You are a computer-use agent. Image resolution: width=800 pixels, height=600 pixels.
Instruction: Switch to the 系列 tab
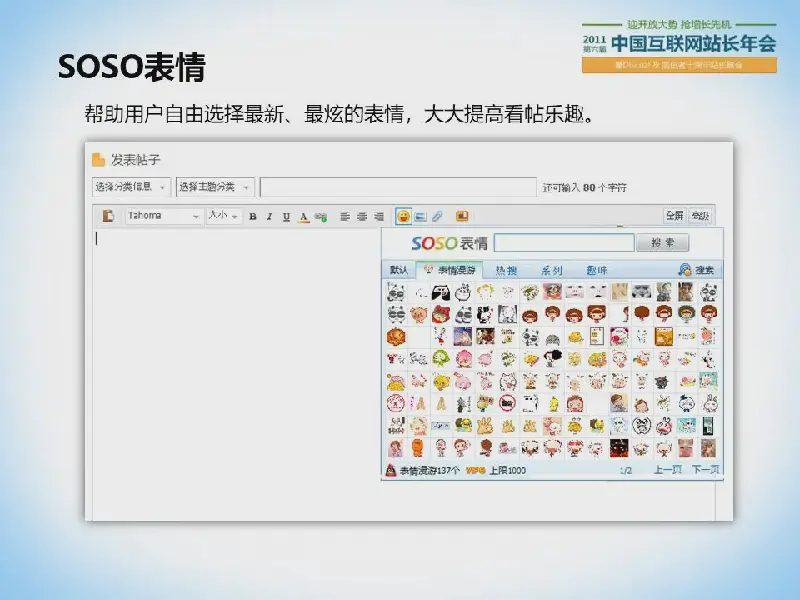tap(552, 270)
